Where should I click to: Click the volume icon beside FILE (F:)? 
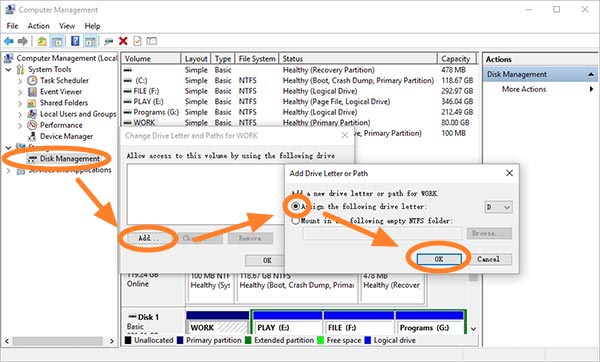click(x=128, y=91)
